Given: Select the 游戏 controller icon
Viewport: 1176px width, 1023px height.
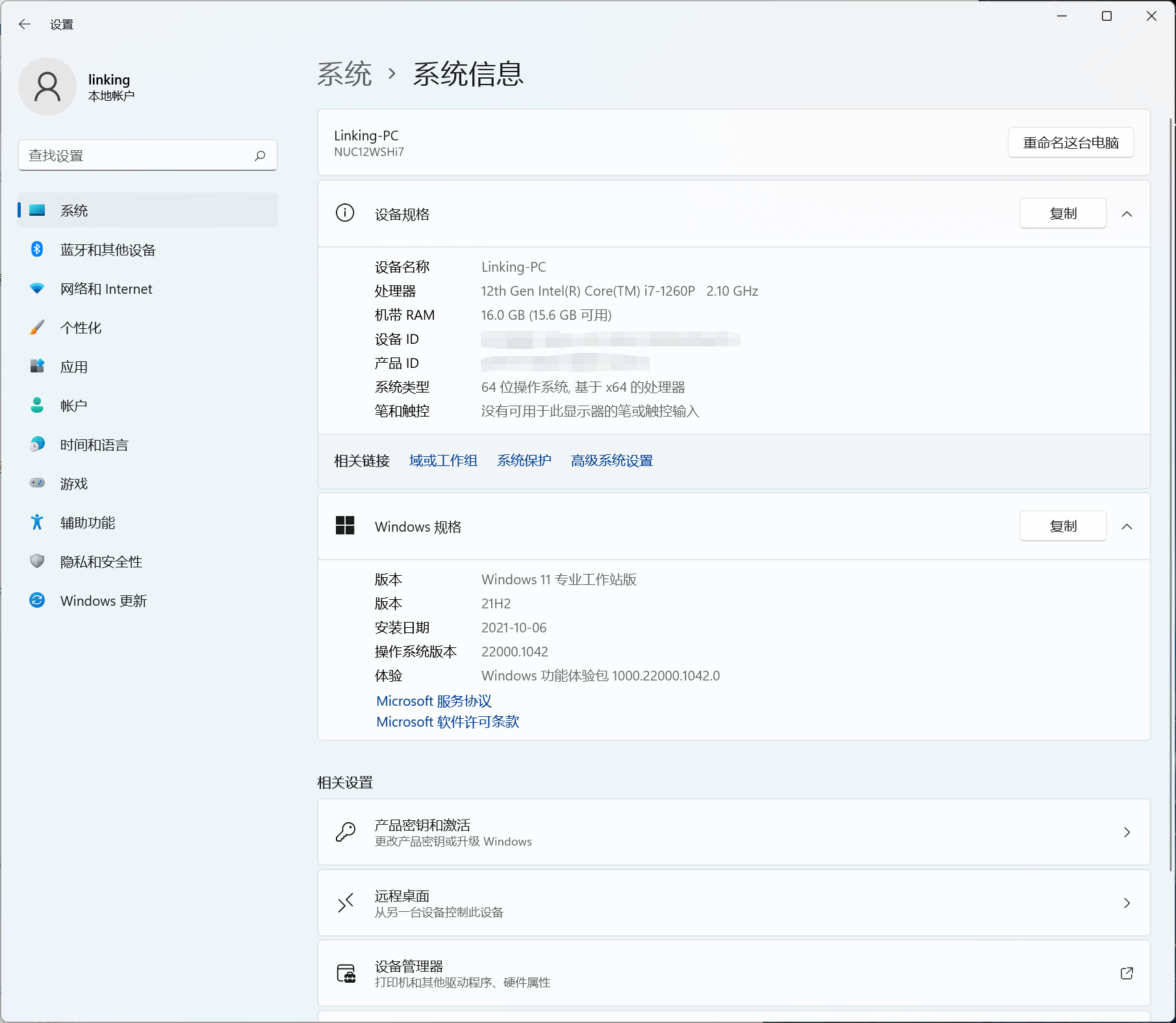Looking at the screenshot, I should (37, 483).
